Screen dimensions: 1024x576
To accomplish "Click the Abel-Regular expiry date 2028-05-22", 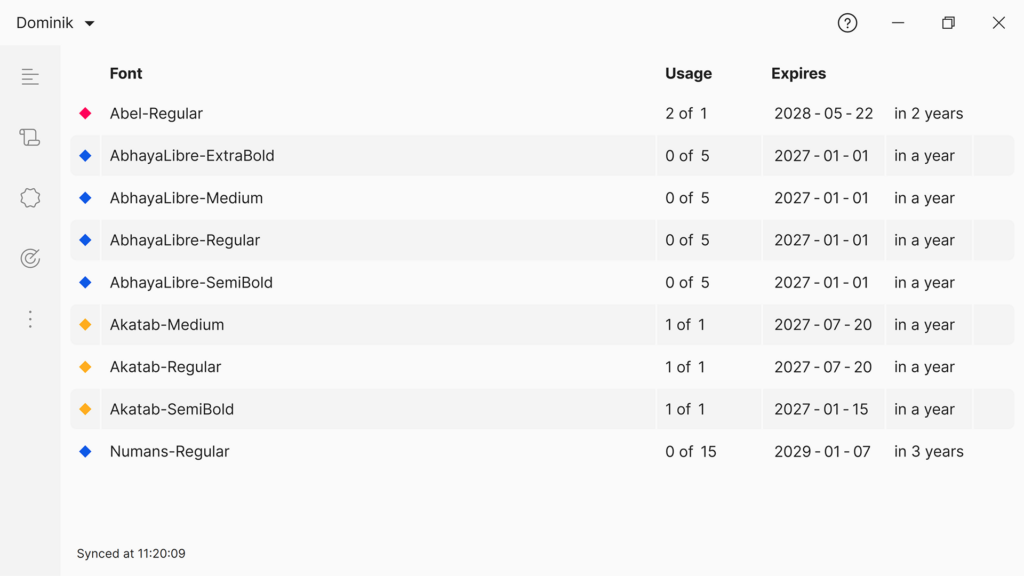I will (x=823, y=114).
